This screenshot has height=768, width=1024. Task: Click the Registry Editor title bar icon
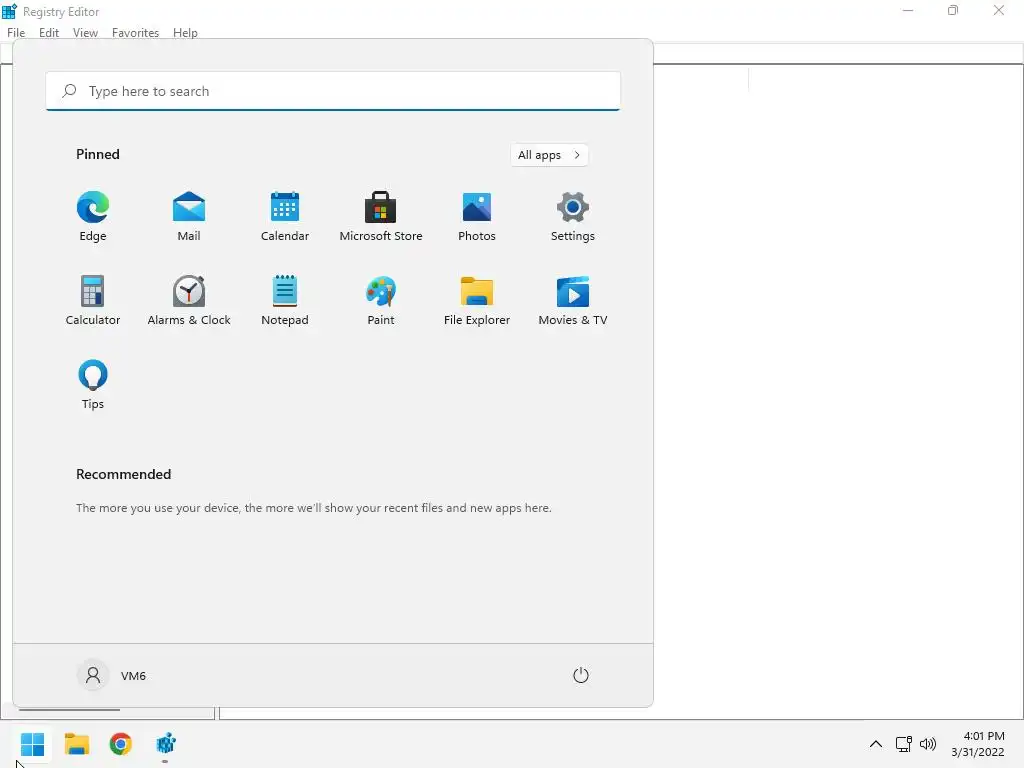pos(9,11)
